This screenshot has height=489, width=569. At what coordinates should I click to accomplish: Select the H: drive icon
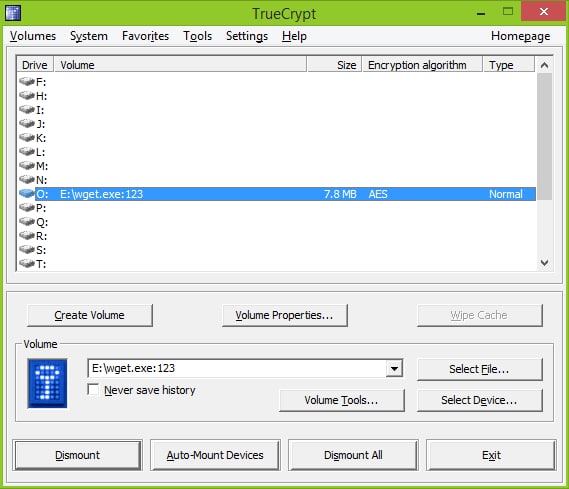26,95
